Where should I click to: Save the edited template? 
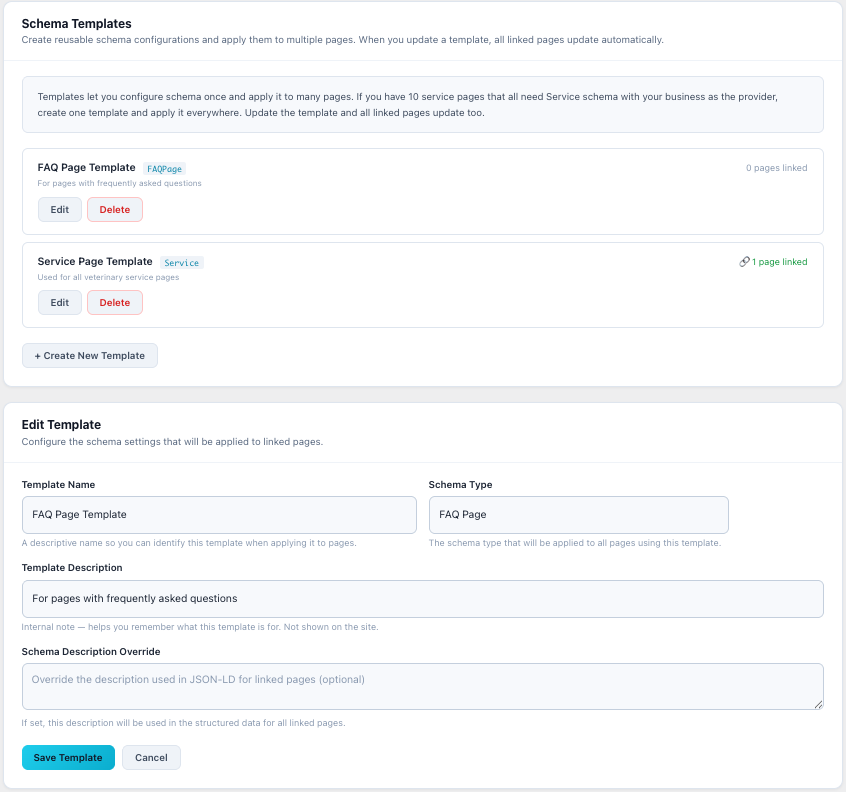(67, 757)
